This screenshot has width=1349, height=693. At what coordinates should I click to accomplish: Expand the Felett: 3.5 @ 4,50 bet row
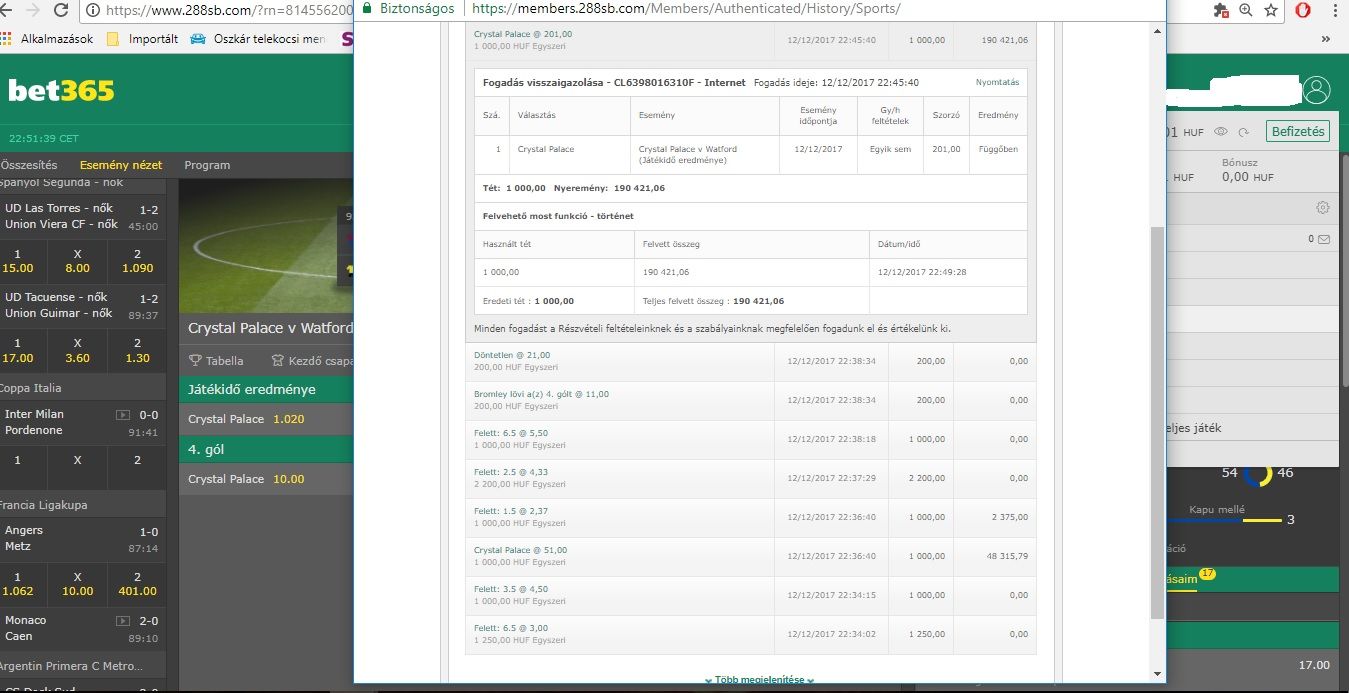752,595
